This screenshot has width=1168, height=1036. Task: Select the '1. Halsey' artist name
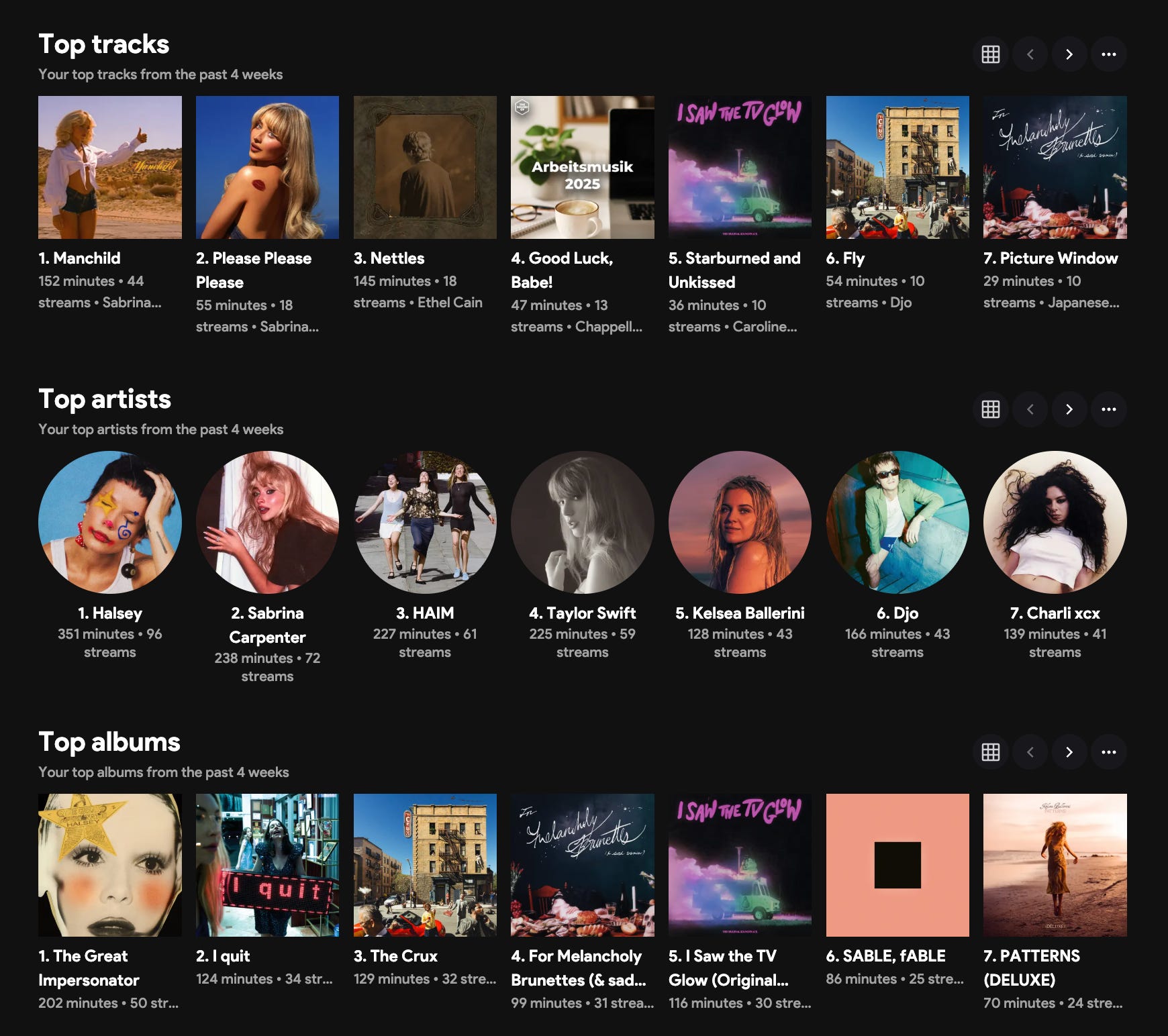(110, 613)
